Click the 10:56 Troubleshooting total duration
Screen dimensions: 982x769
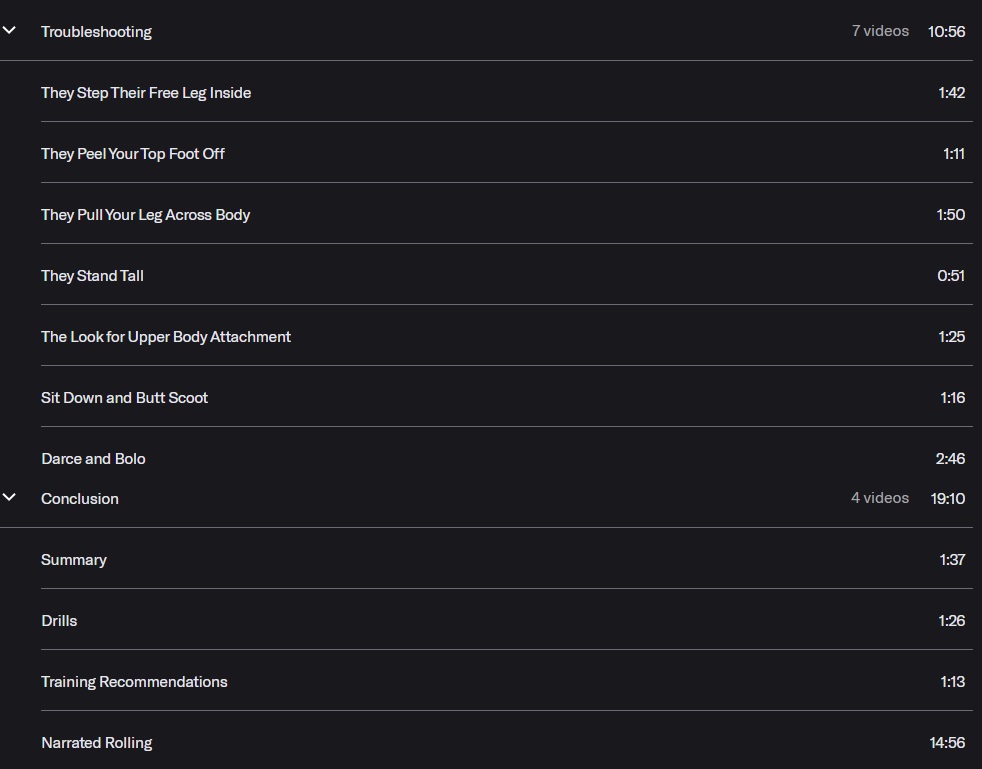click(x=946, y=32)
